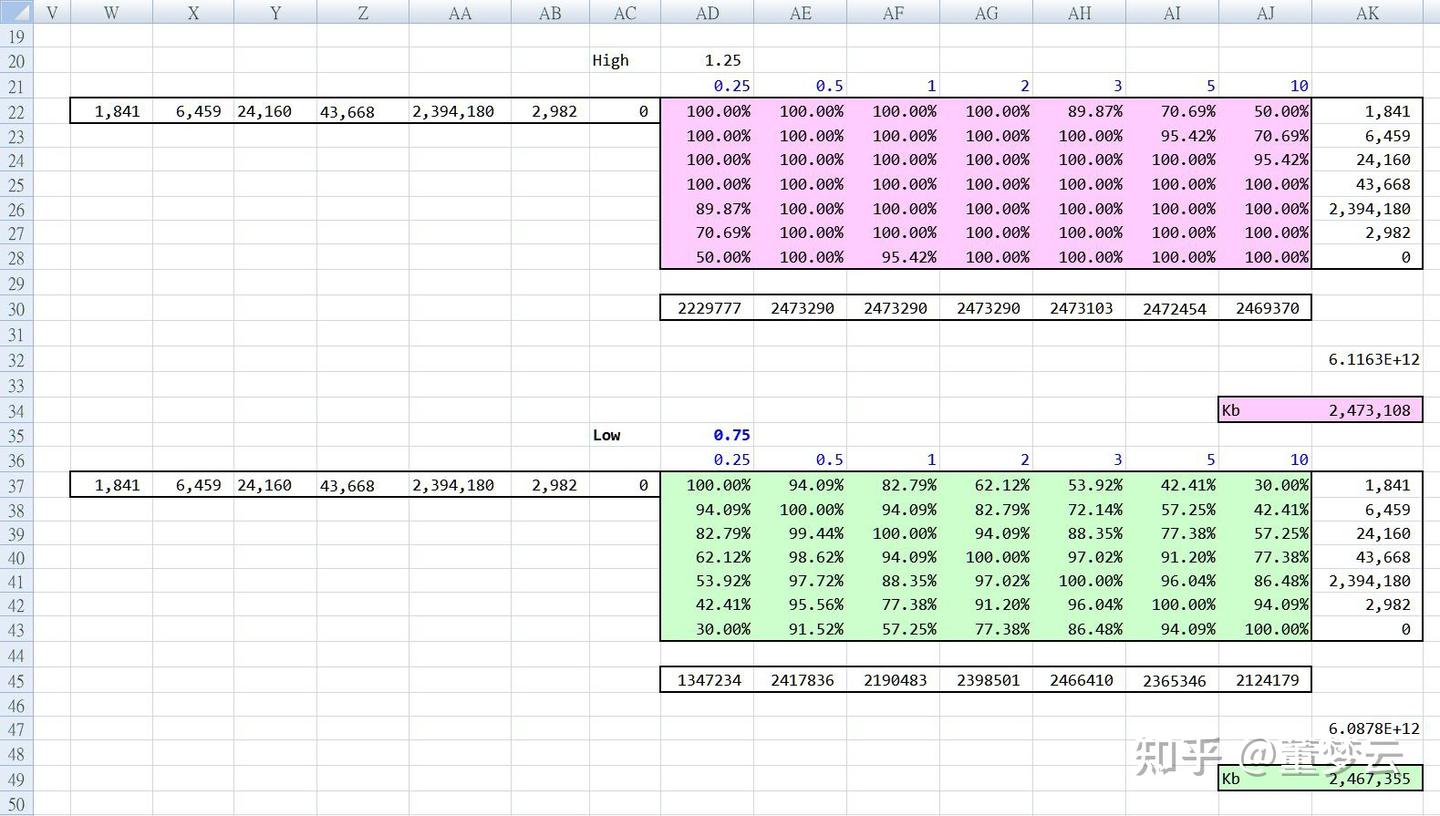Click cell AG37 showing 62.12%

click(x=986, y=485)
